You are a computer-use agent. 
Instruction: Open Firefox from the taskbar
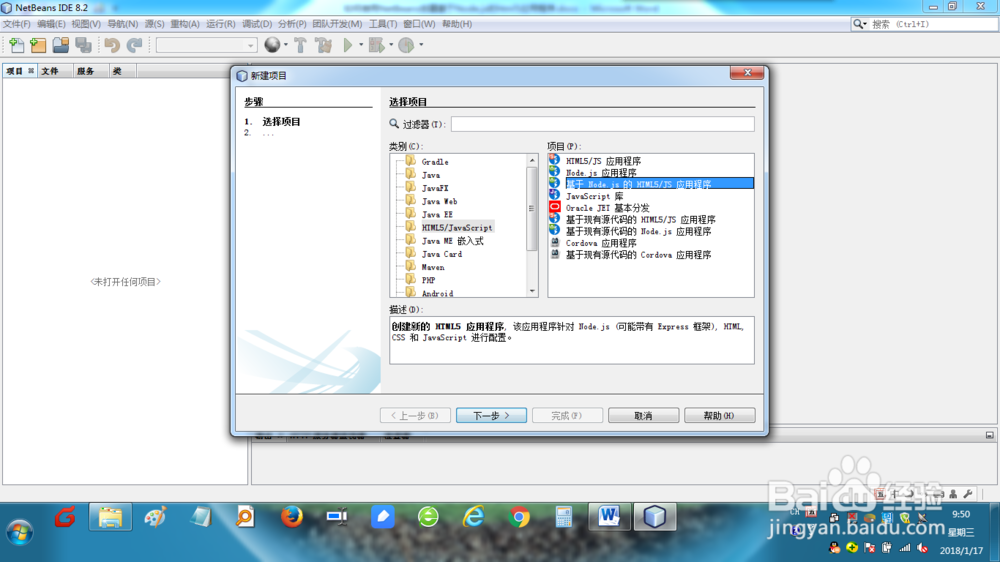(x=291, y=517)
